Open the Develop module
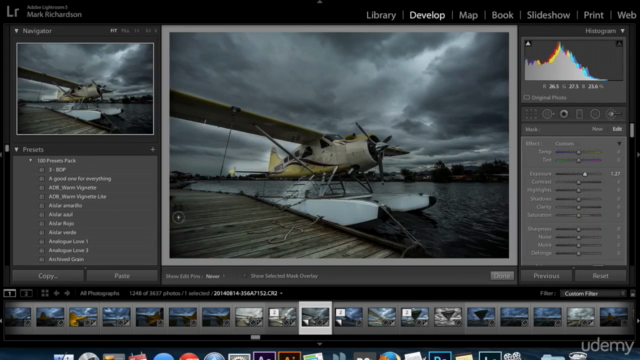This screenshot has height=360, width=640. tap(427, 15)
